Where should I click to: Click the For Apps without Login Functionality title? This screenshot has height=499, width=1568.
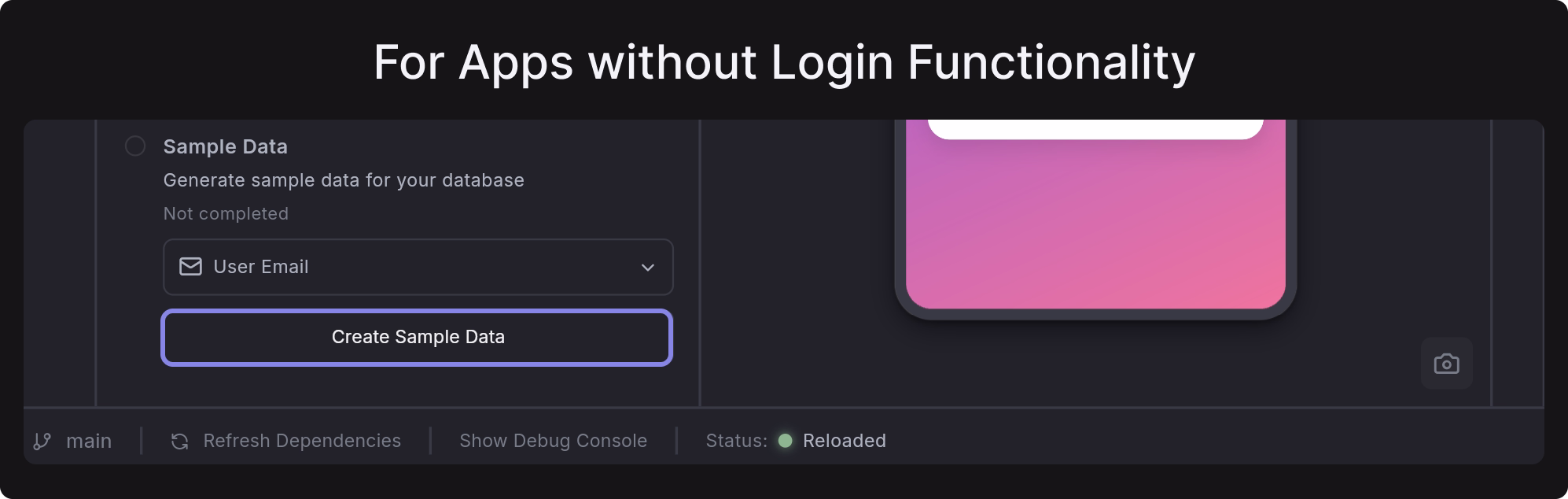coord(784,62)
